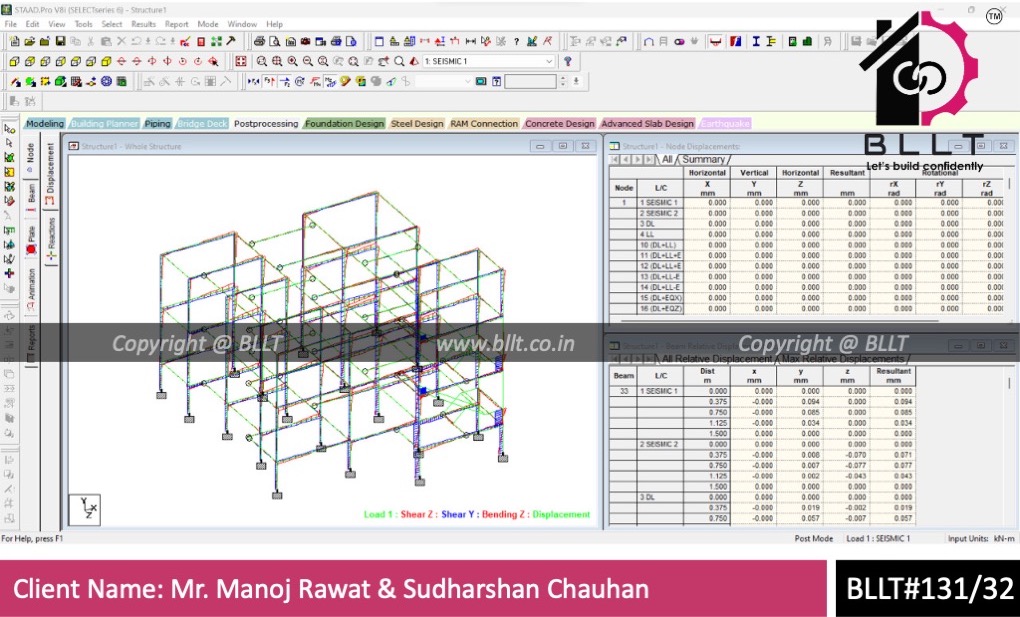Click the '2 SEISMIC 2' row in Node Displacements
The height and width of the screenshot is (617, 1020).
[x=806, y=213]
